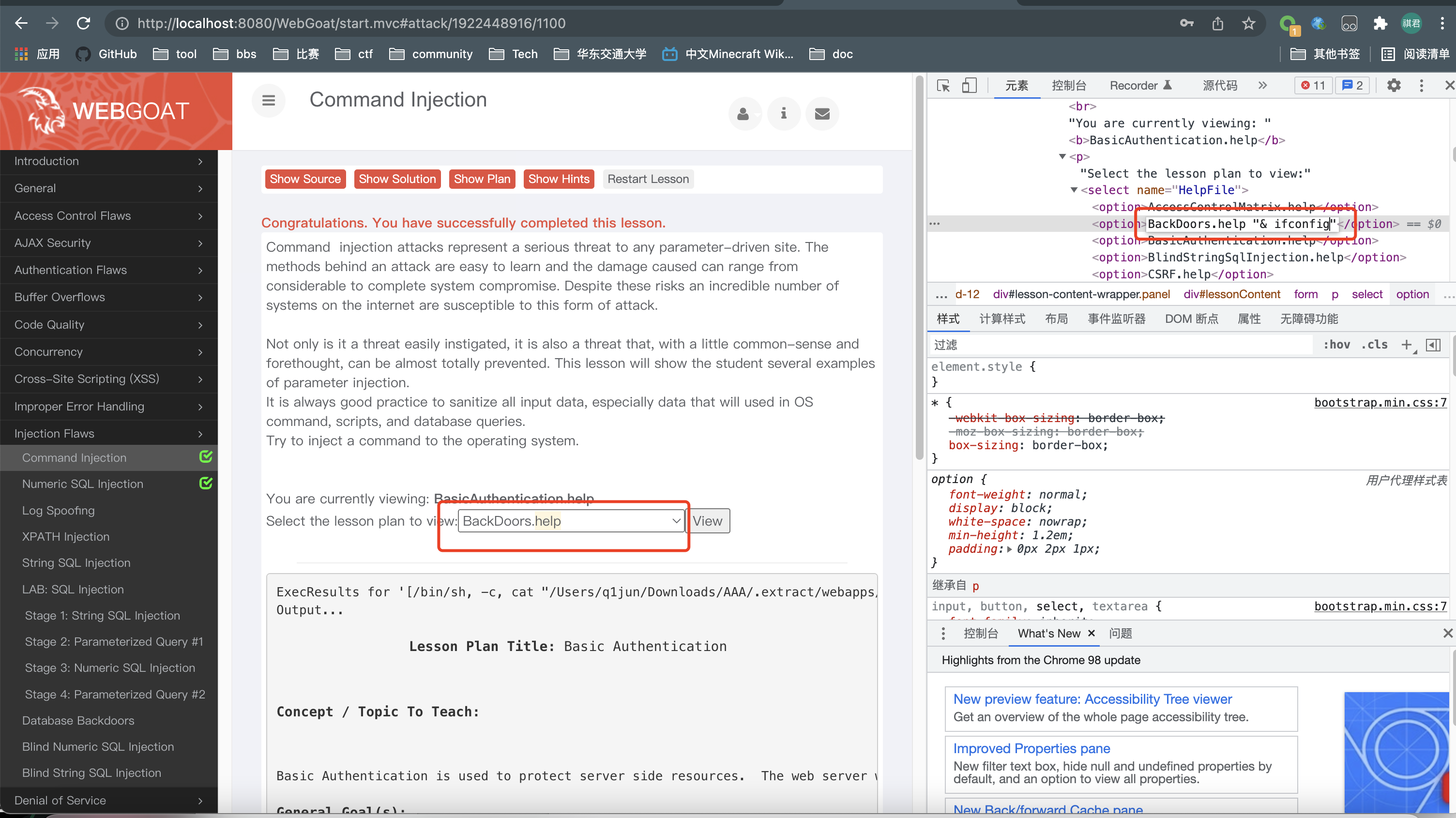Toggle the .cls classes button
Screen dimensions: 1456x818
1374,345
